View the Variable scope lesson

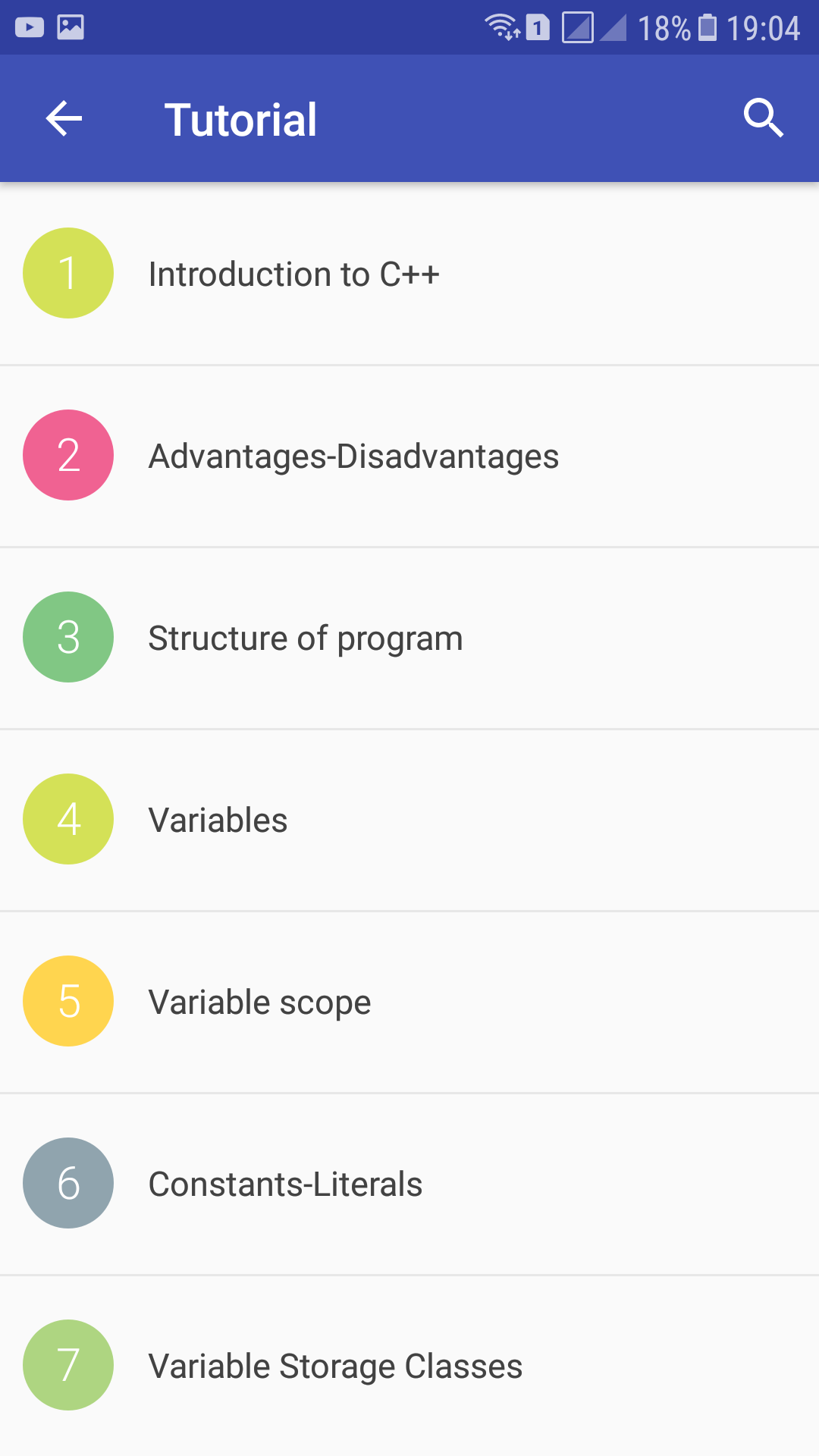tap(259, 1001)
